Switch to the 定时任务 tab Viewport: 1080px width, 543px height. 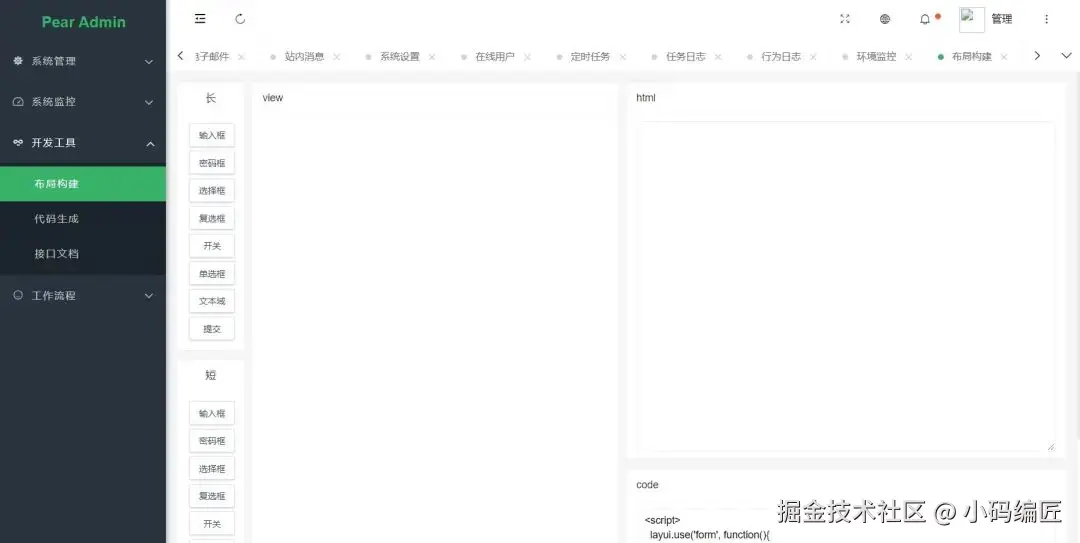[x=590, y=57]
